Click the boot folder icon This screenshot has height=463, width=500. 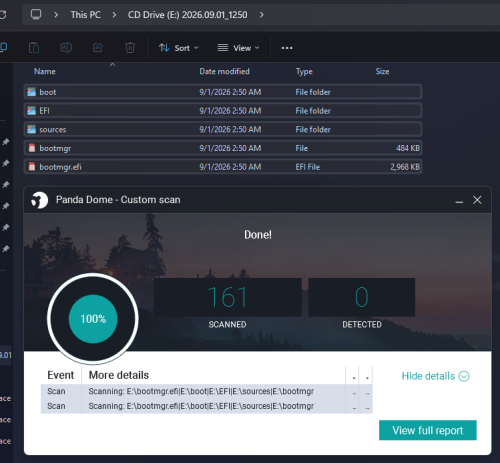[x=31, y=92]
